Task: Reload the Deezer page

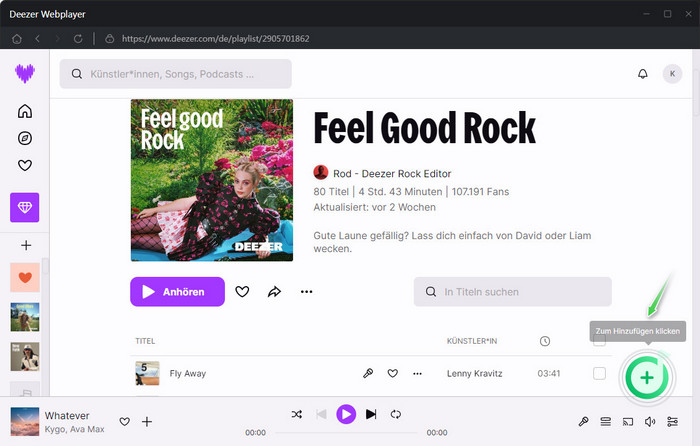Action: [x=78, y=39]
